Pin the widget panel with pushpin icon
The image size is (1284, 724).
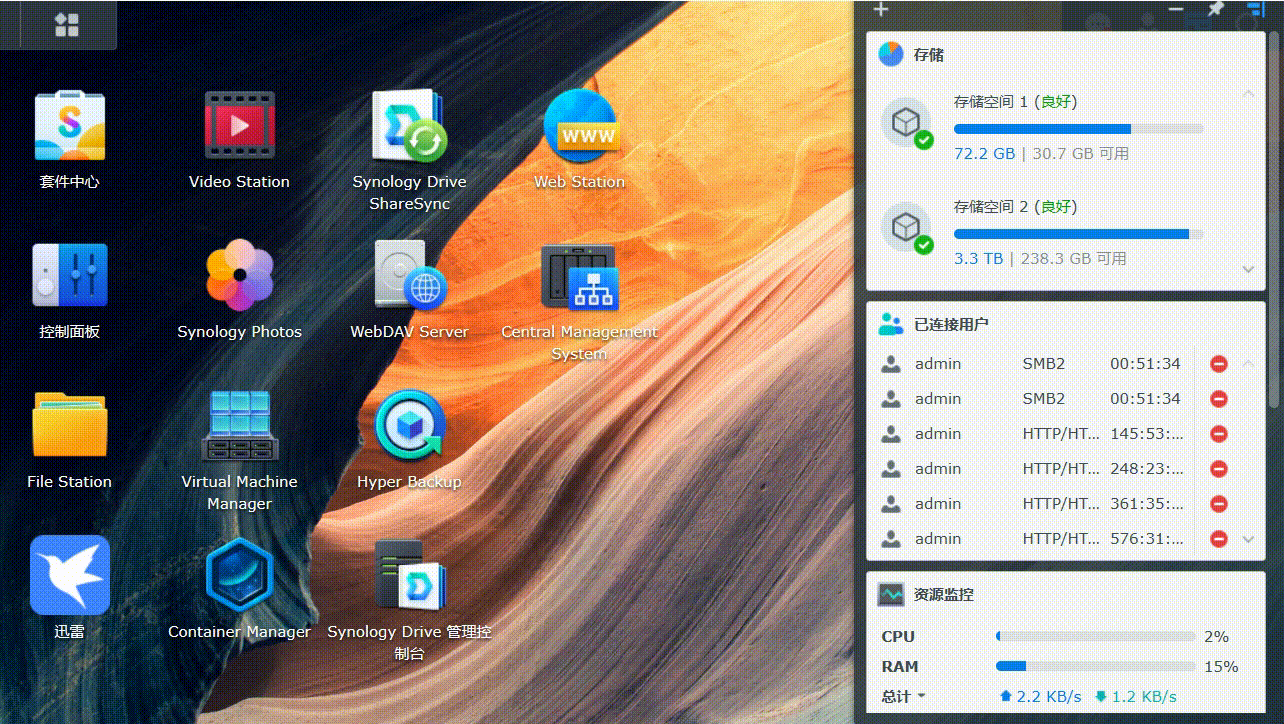coord(1215,9)
